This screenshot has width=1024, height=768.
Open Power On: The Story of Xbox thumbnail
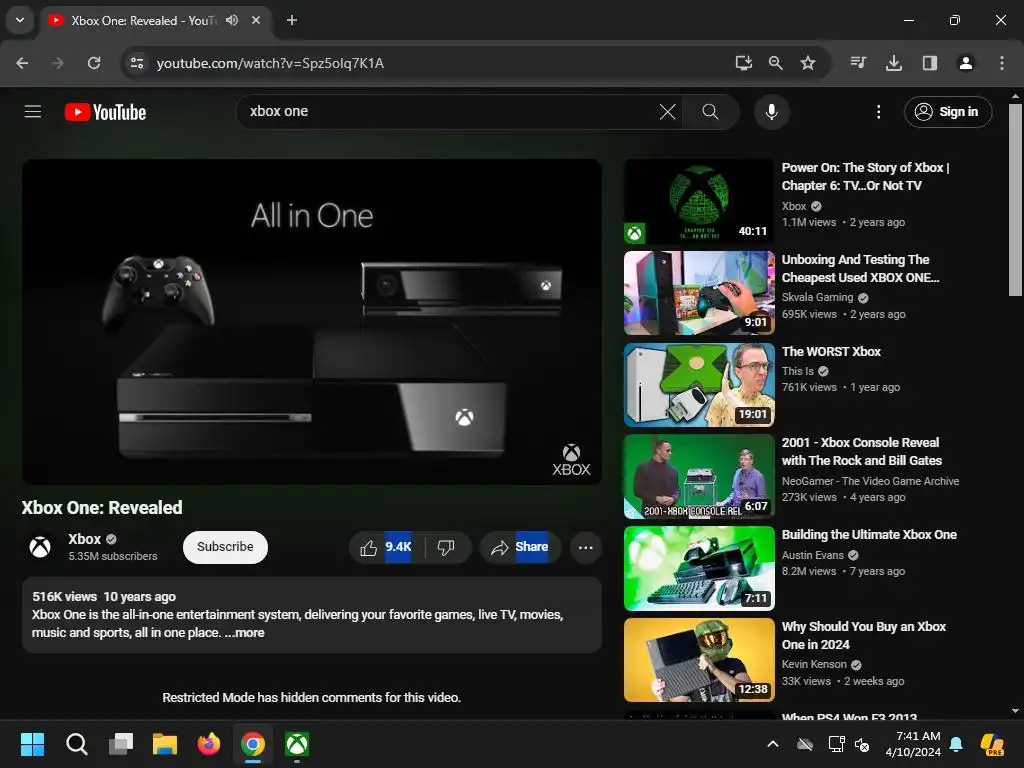[x=699, y=201]
